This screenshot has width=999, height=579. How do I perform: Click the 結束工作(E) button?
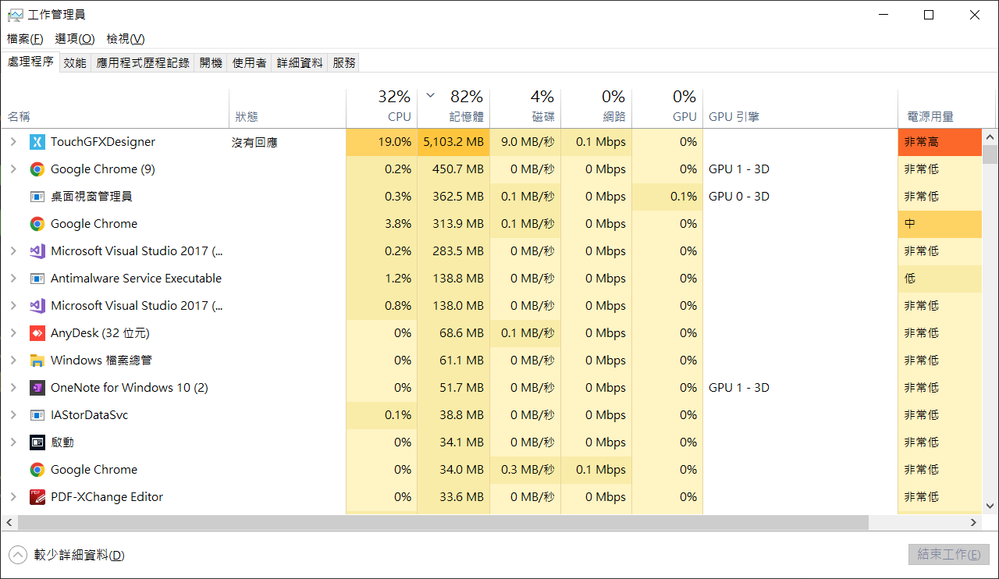949,555
